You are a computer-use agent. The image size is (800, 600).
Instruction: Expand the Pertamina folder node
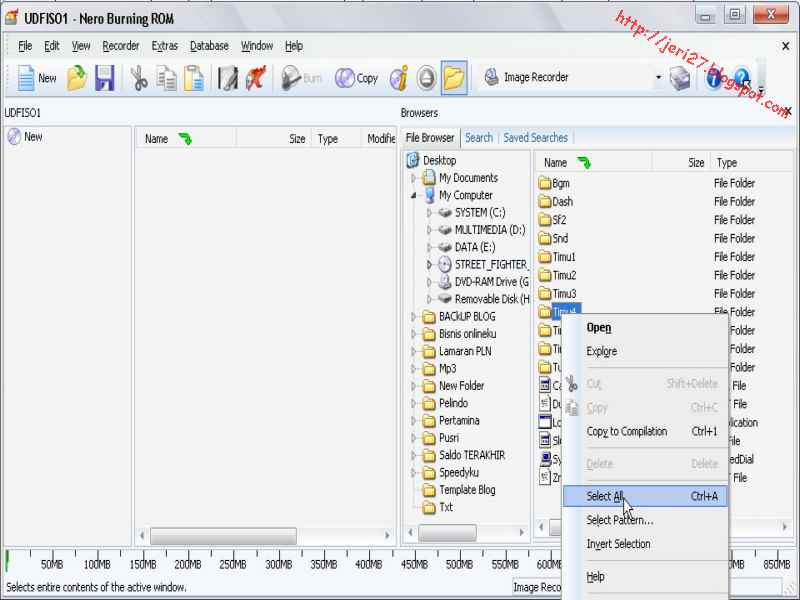(413, 421)
